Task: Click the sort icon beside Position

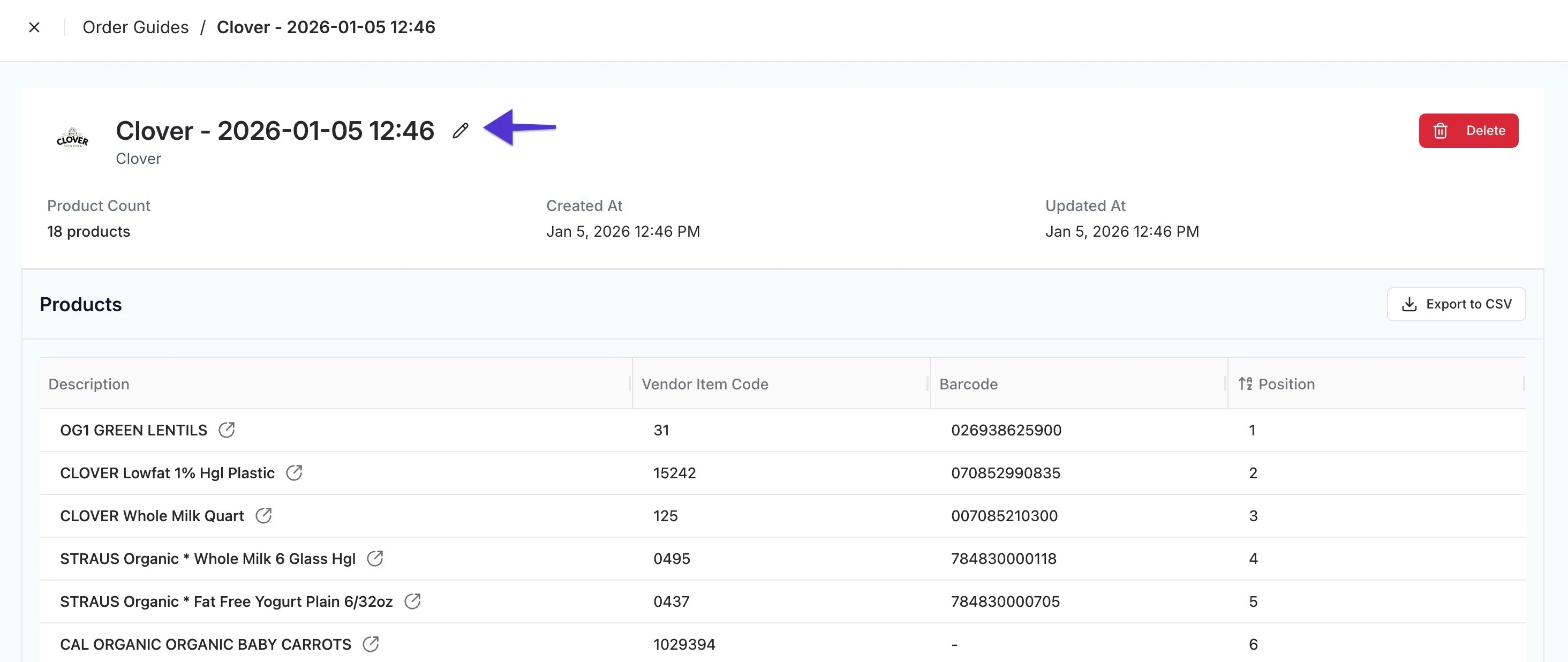Action: (1245, 383)
